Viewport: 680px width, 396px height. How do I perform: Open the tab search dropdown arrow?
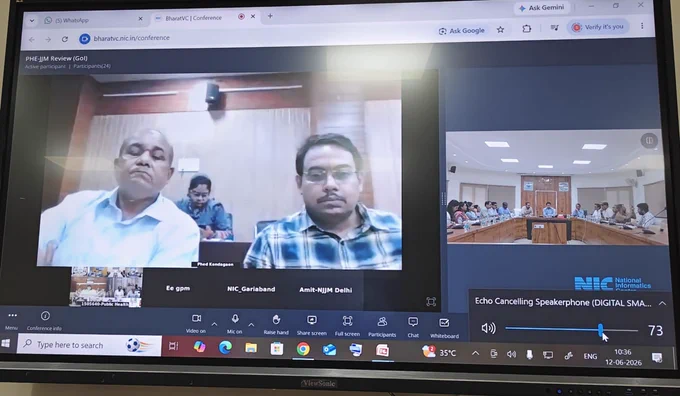click(32, 20)
